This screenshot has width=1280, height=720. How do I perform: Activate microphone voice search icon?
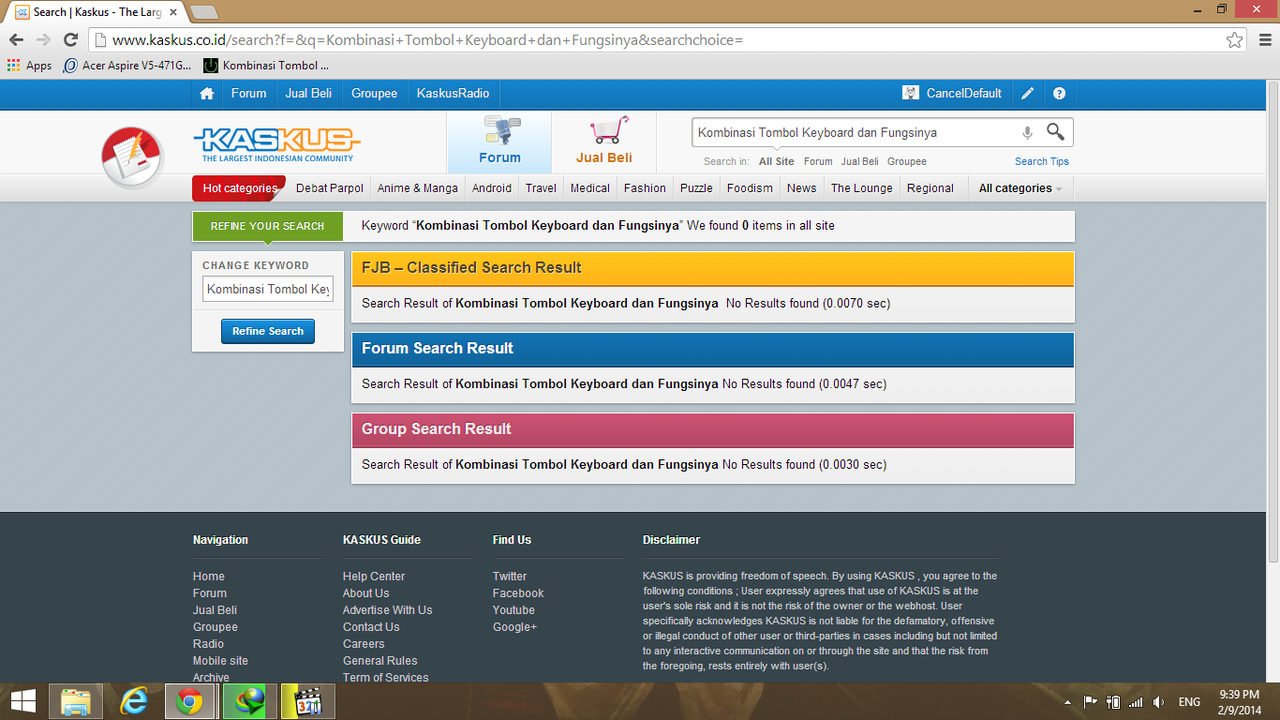pyautogui.click(x=1027, y=132)
